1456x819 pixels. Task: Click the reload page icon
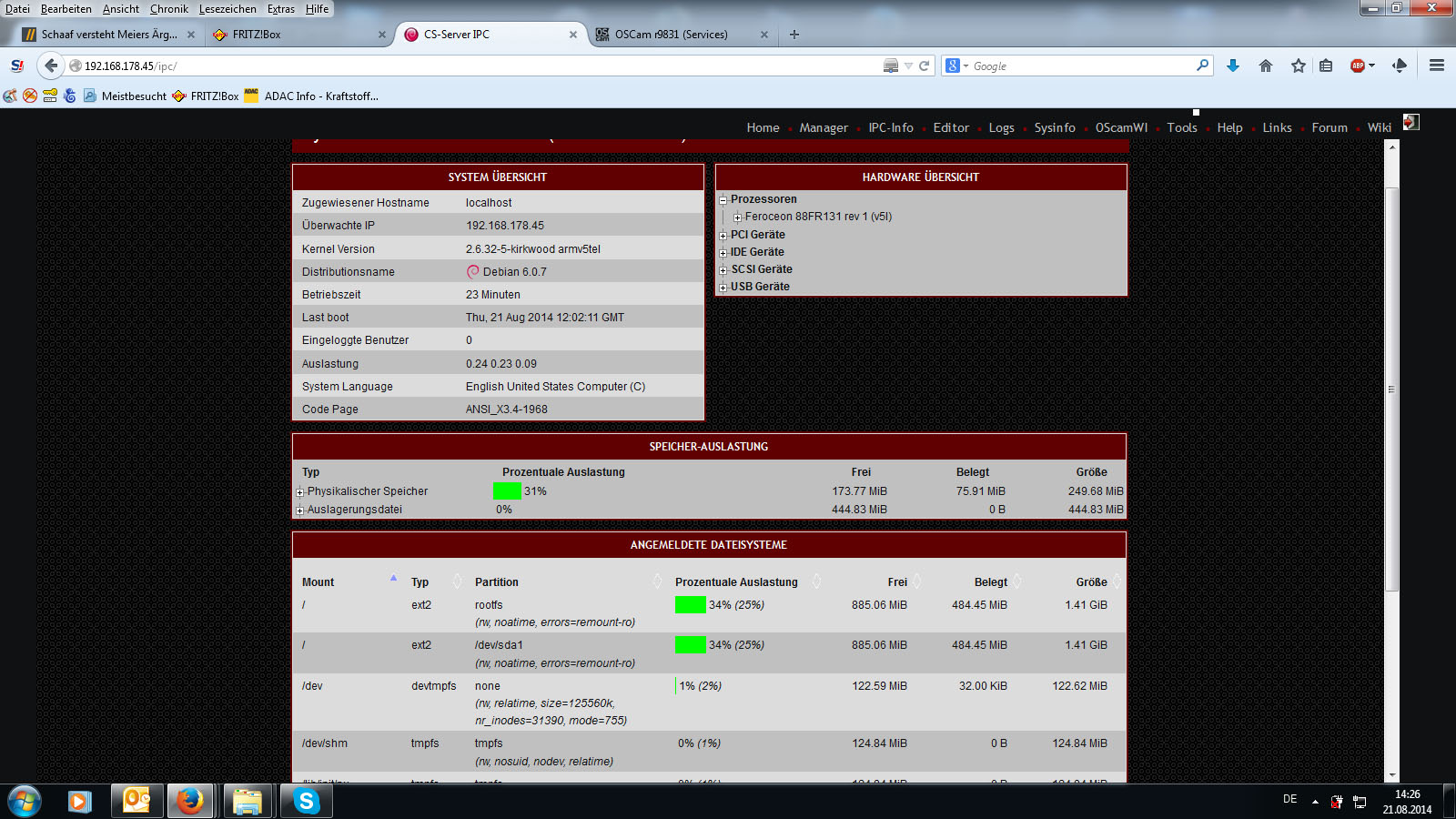[925, 66]
